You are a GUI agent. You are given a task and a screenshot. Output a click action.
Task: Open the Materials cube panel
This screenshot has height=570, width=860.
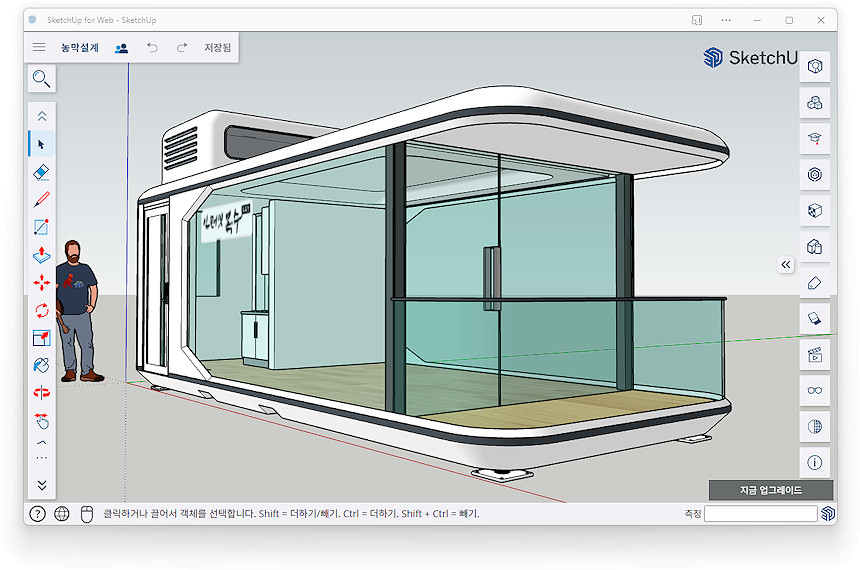click(814, 211)
